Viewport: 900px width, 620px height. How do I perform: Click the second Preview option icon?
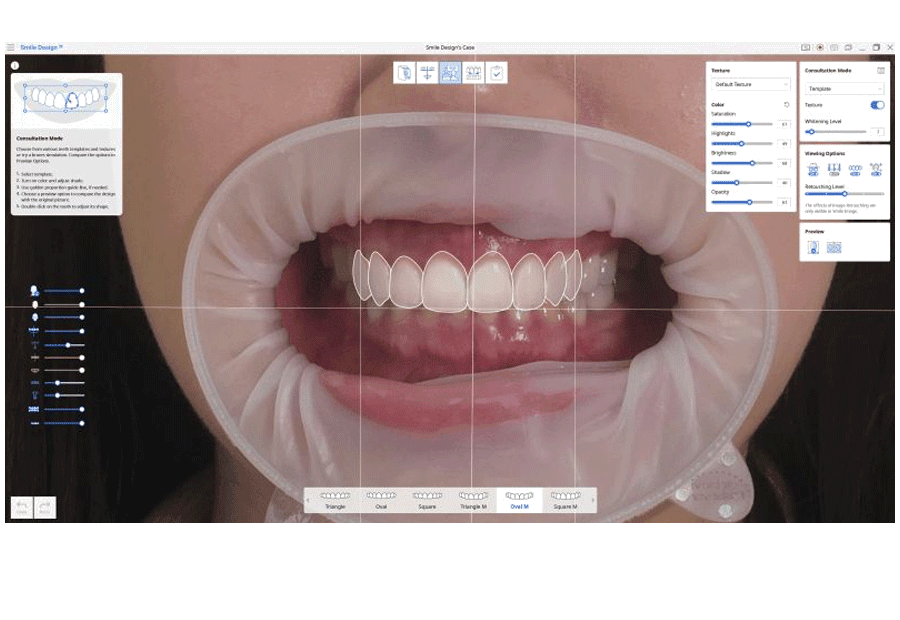pyautogui.click(x=834, y=247)
